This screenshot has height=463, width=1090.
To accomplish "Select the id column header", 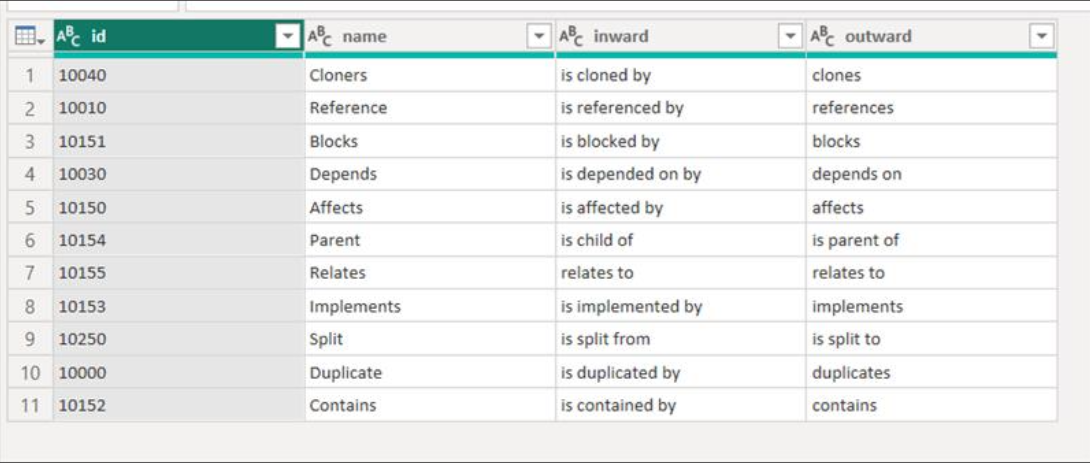I will click(x=179, y=37).
